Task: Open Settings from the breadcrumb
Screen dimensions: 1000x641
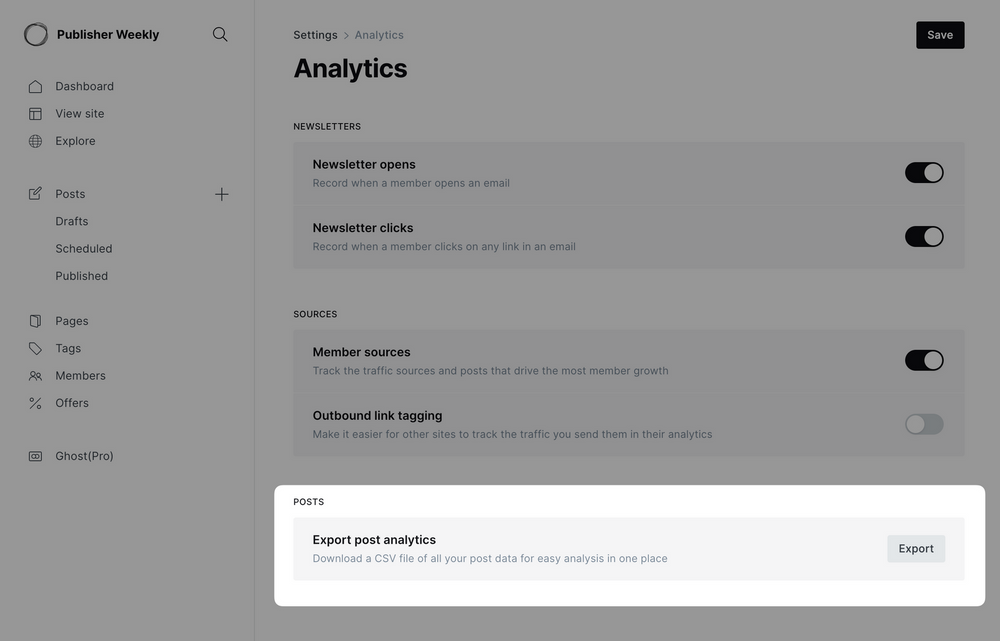Action: click(314, 34)
